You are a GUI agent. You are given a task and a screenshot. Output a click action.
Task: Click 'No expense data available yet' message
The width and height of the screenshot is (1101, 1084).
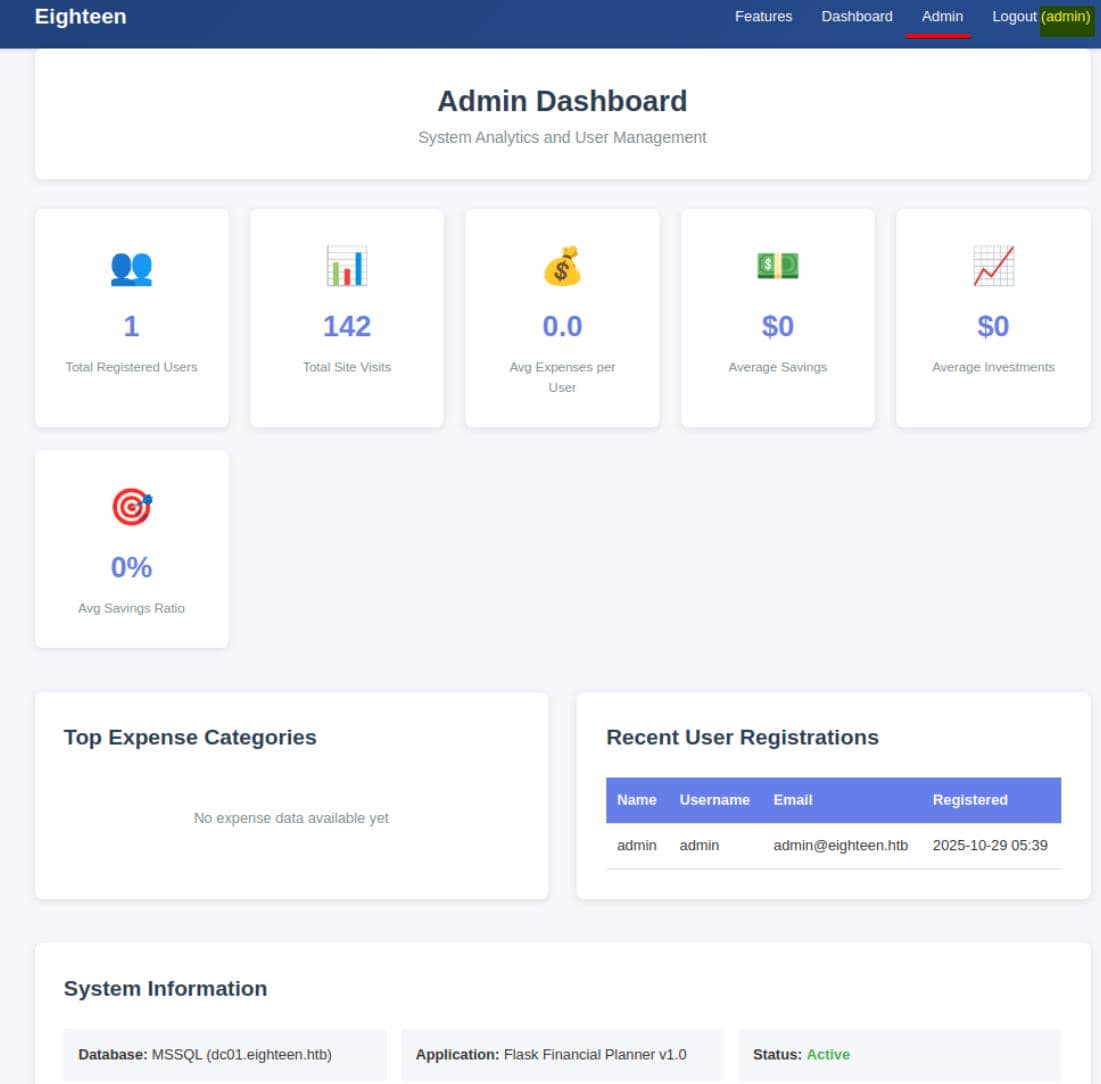(x=291, y=818)
